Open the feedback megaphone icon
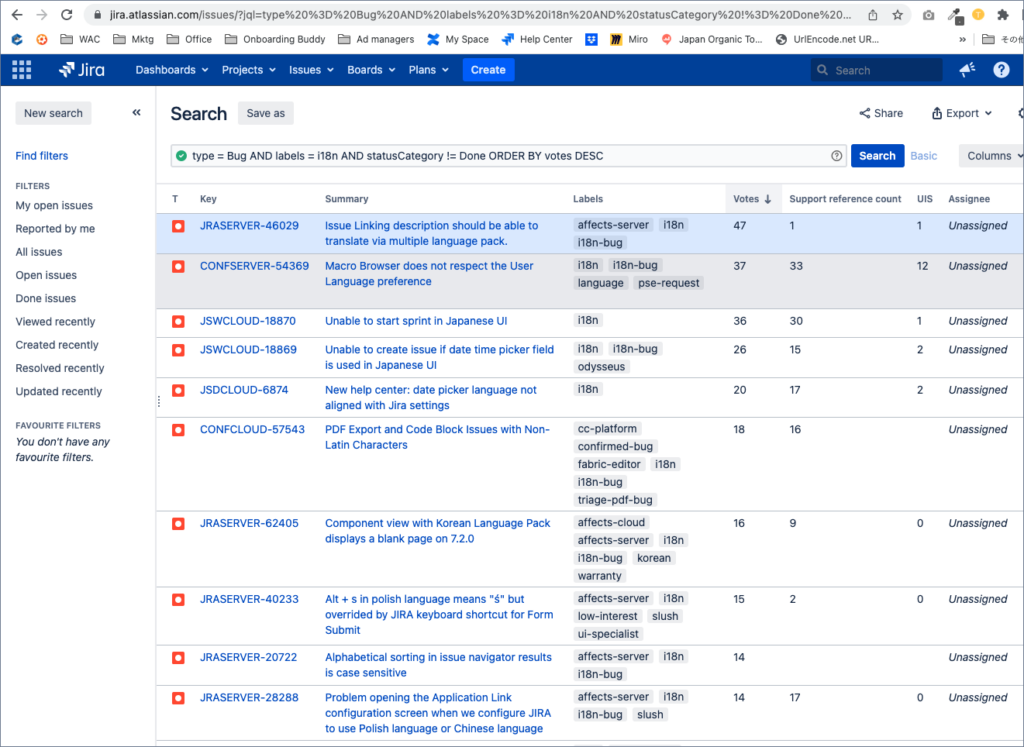Screen dimensions: 1024x747 point(967,70)
